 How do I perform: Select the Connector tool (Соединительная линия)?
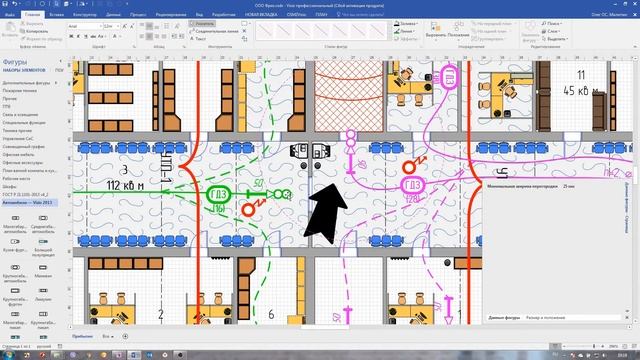click(214, 31)
